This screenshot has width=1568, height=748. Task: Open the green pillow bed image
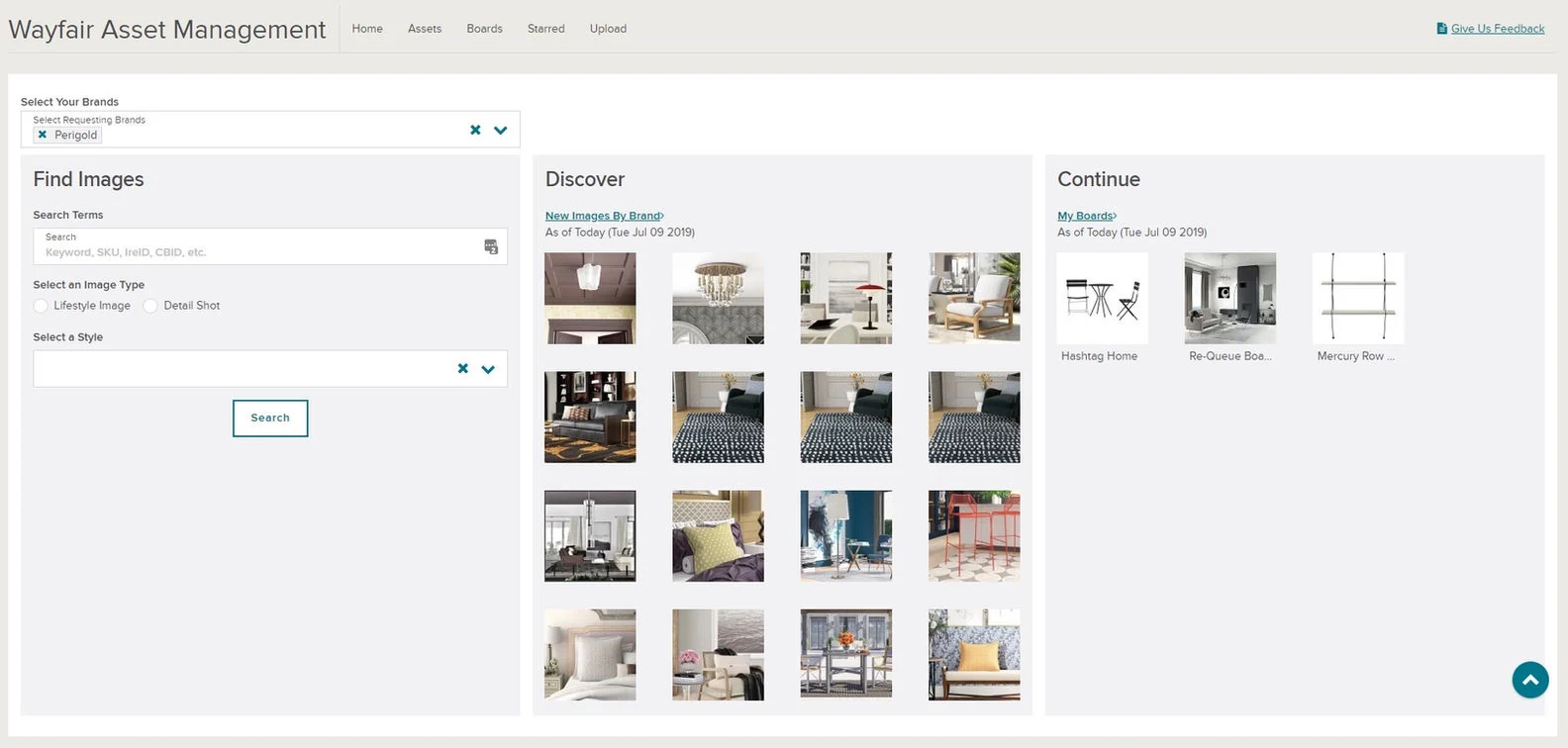pos(718,535)
